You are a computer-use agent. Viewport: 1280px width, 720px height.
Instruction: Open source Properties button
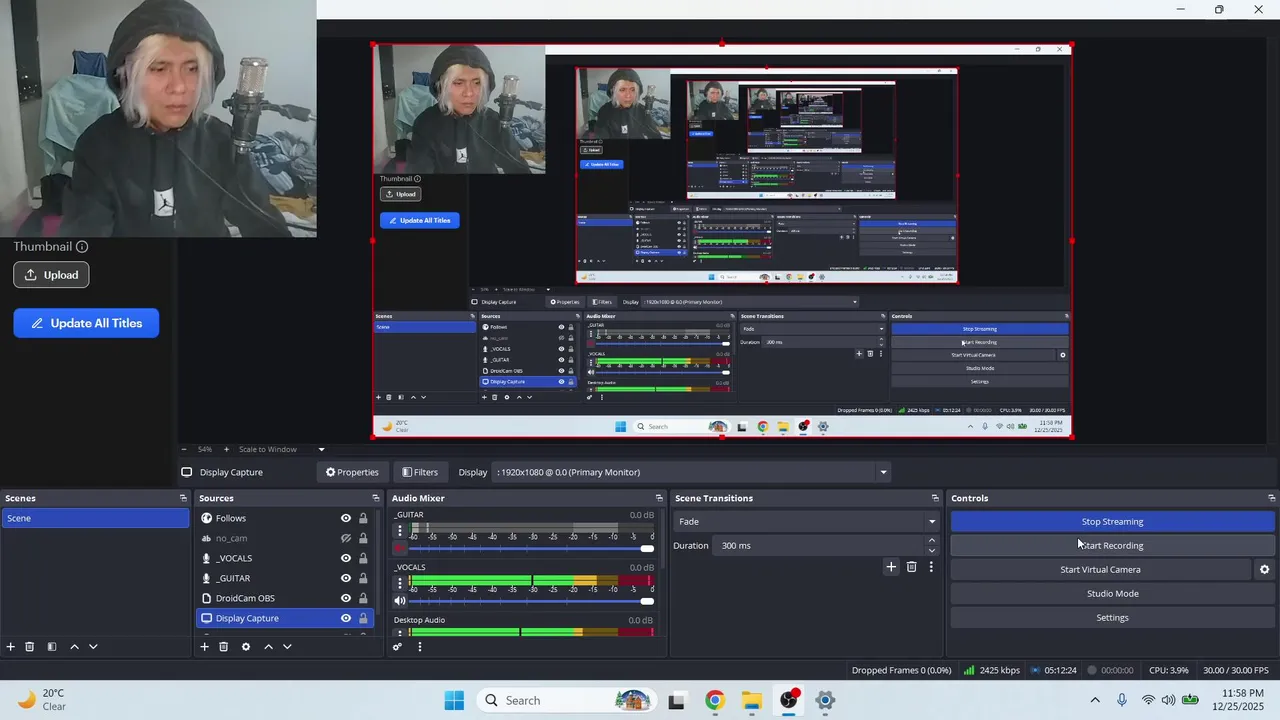click(352, 472)
